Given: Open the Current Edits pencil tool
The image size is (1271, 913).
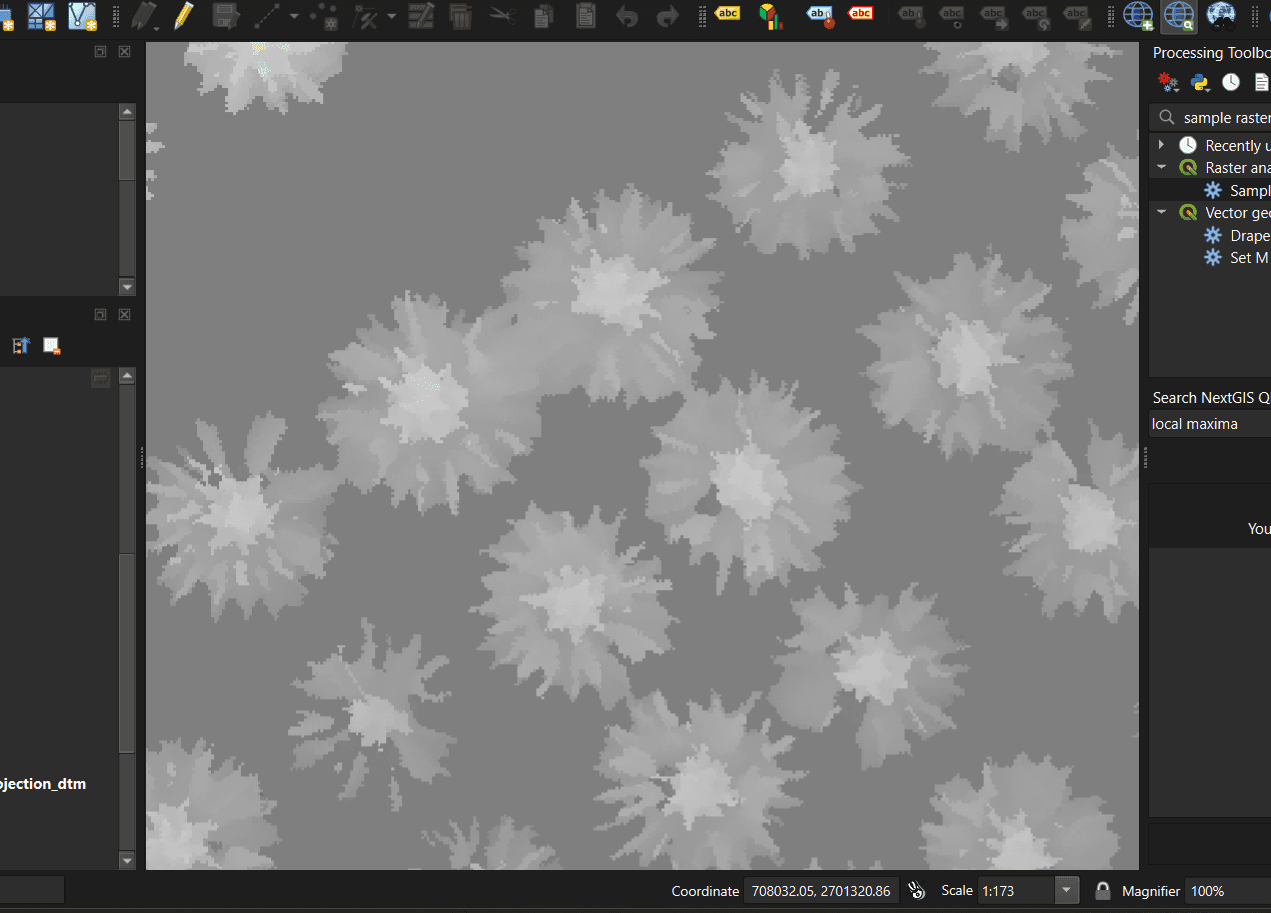Looking at the screenshot, I should [145, 14].
